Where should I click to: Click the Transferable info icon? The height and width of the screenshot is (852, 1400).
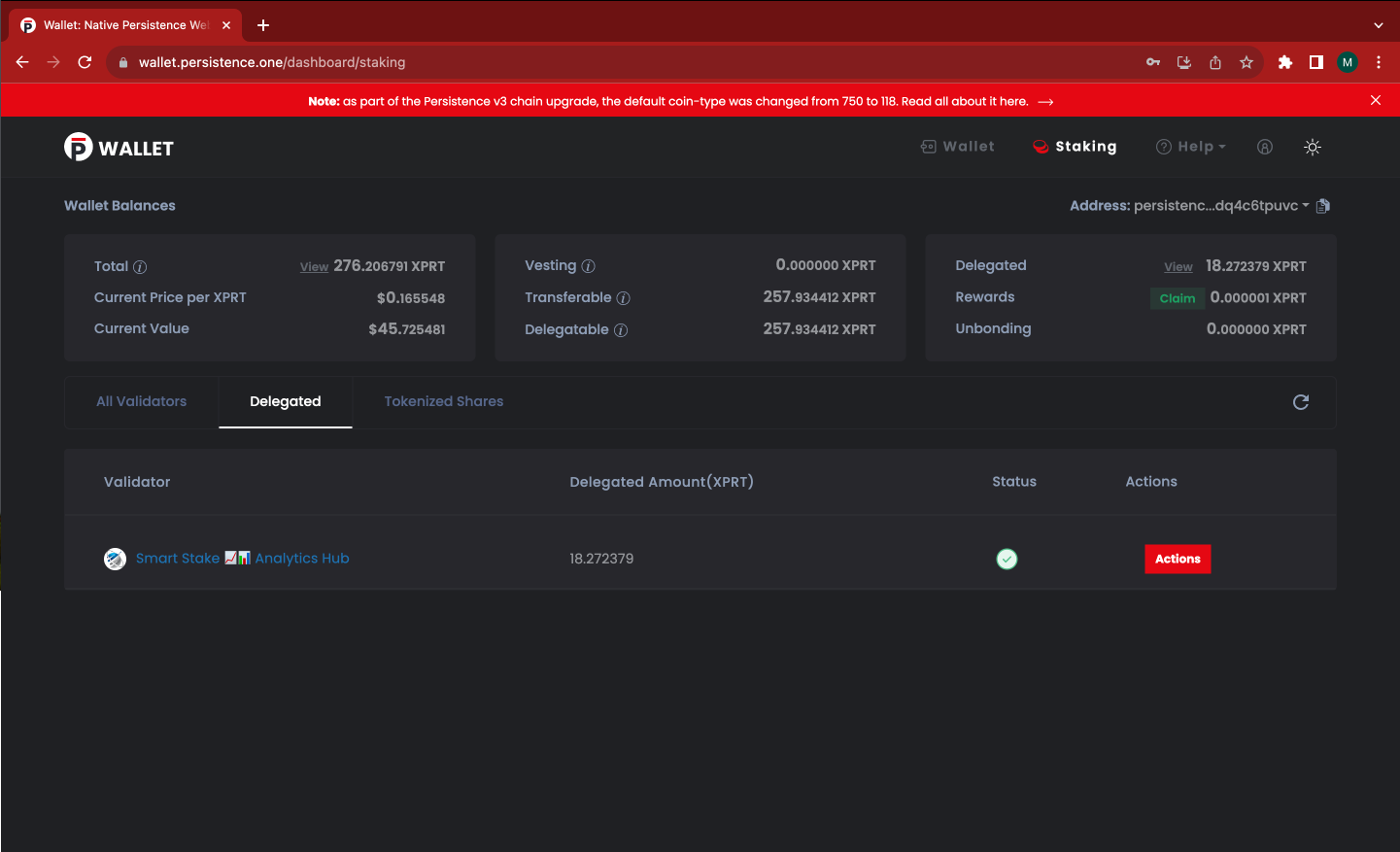(x=624, y=298)
